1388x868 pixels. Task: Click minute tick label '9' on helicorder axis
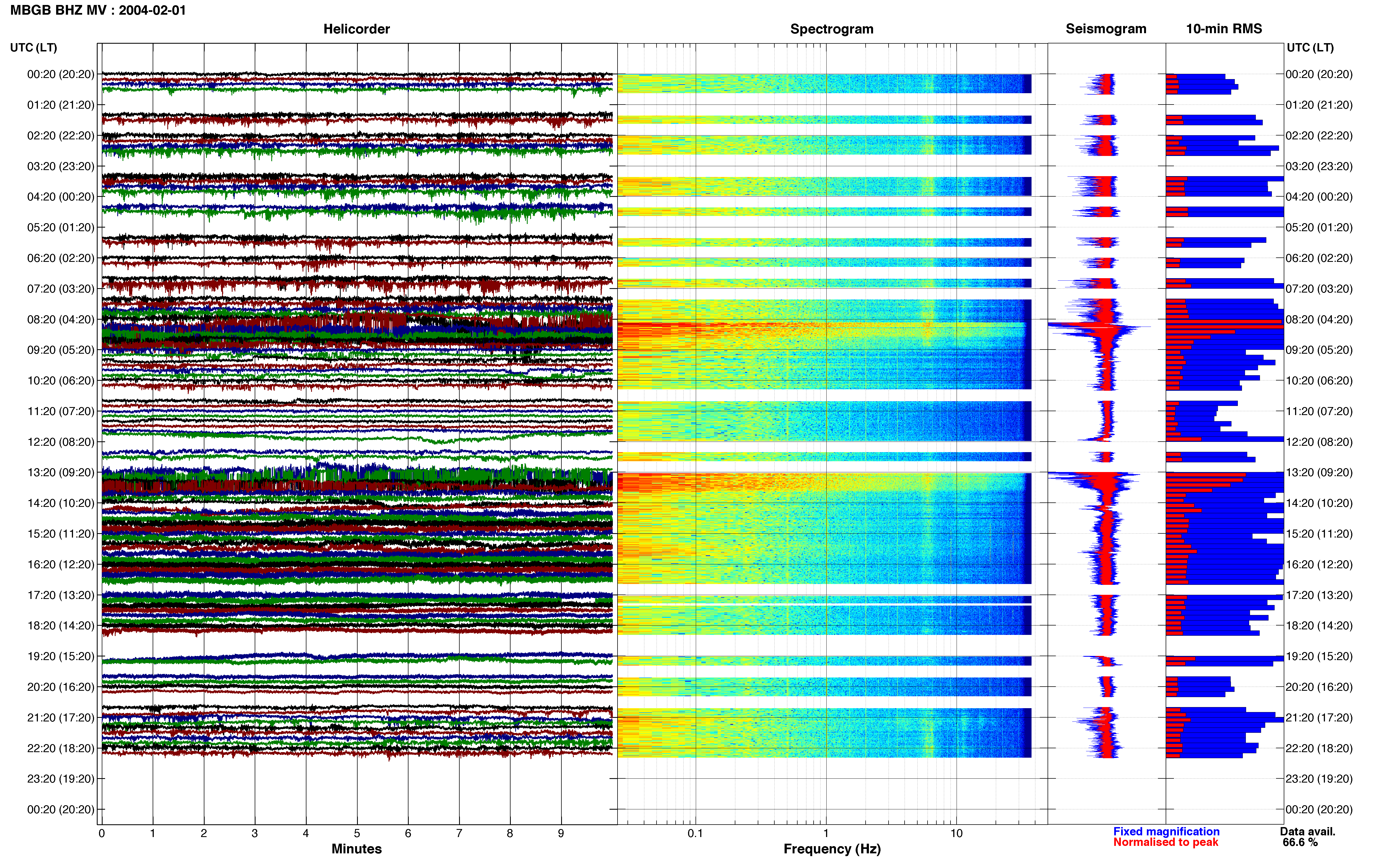tap(561, 833)
